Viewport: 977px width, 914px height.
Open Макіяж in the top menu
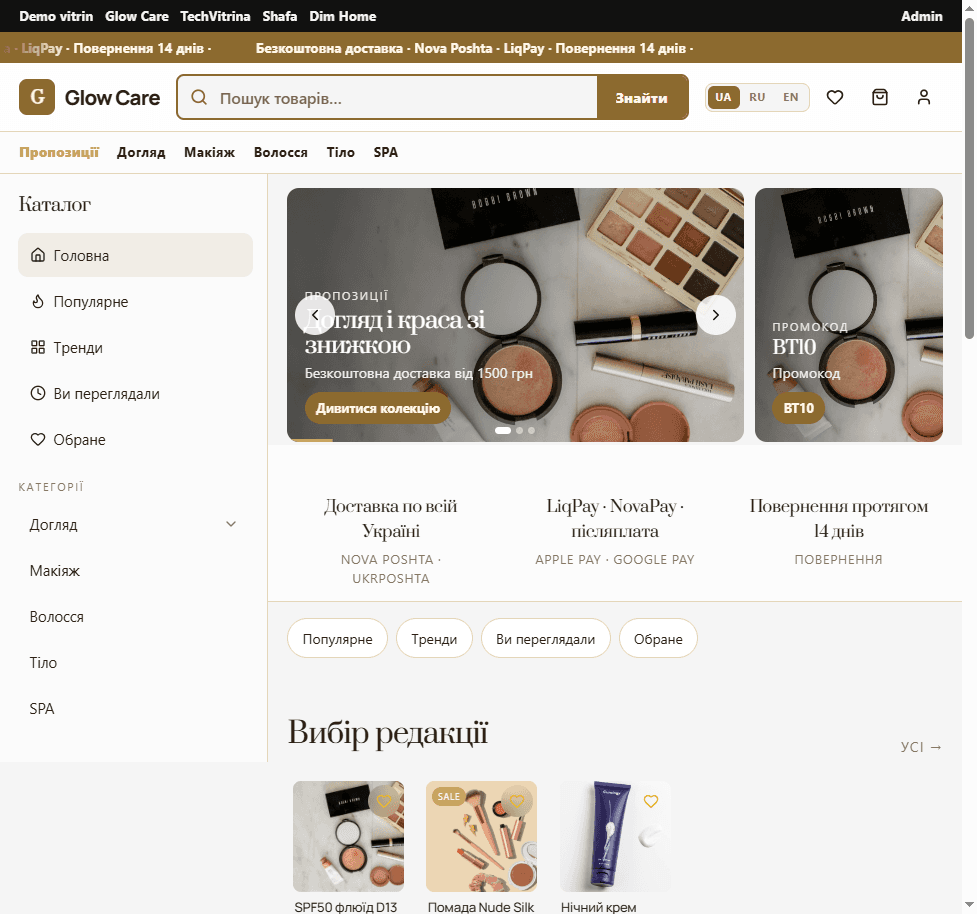209,152
